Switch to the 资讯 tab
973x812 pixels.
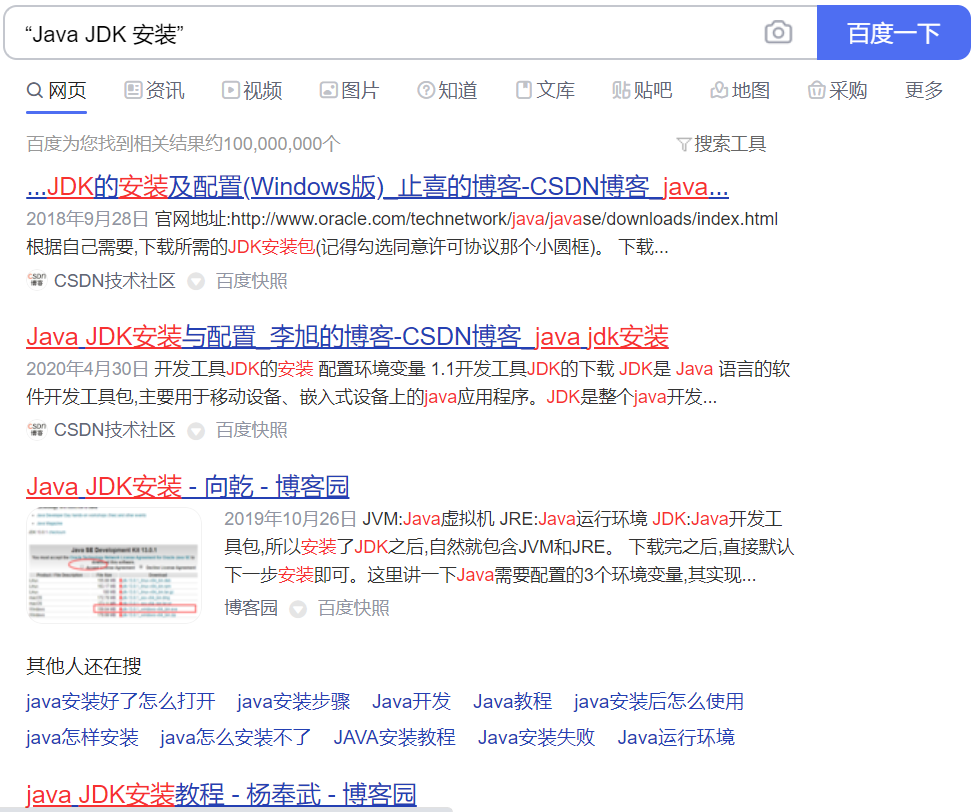tap(155, 91)
